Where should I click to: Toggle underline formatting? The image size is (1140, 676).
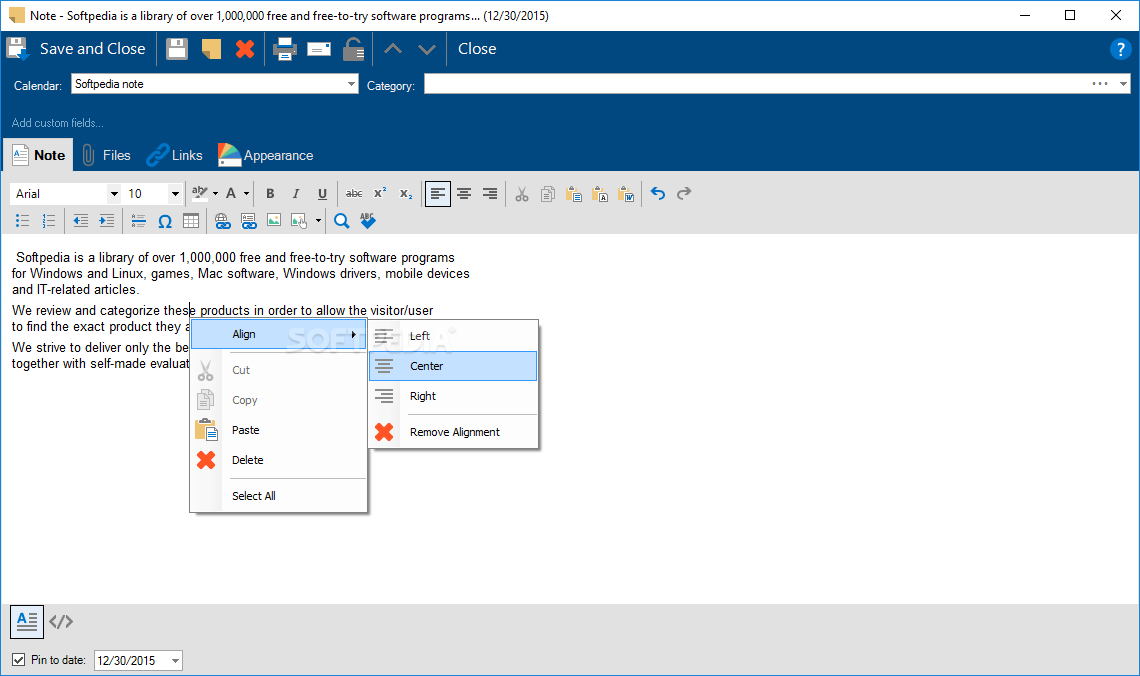tap(322, 193)
